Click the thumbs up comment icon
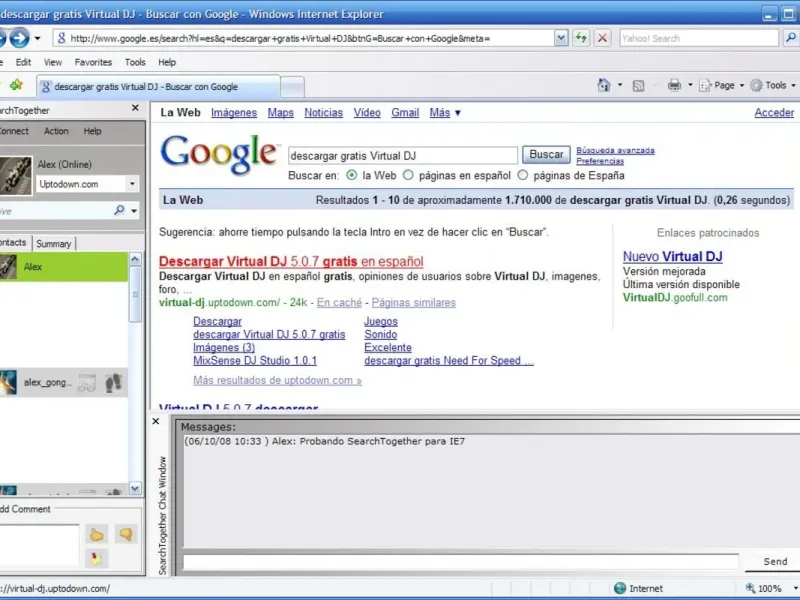800x600 pixels. point(96,535)
